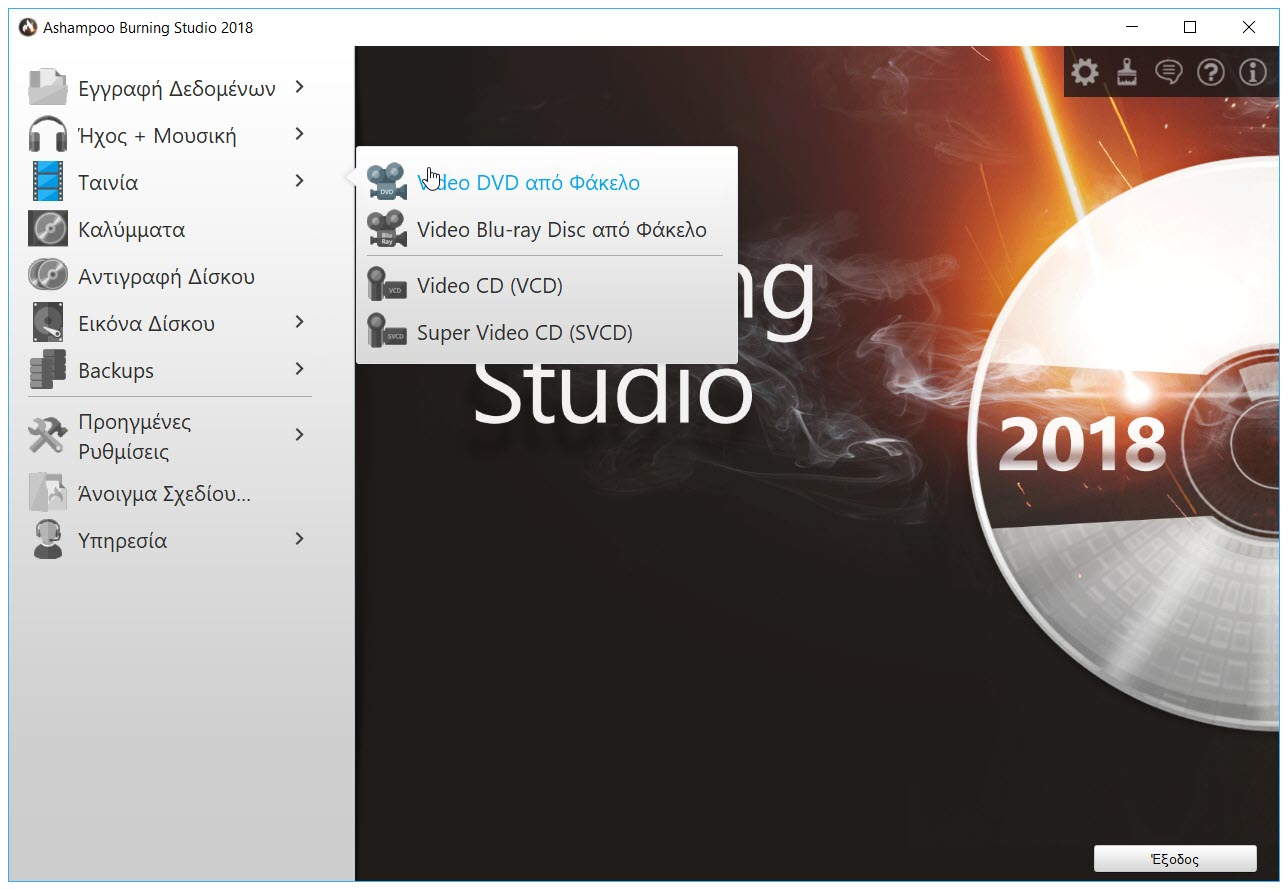Expand the Ήχος + Μουσική submenu arrow

[x=299, y=134]
